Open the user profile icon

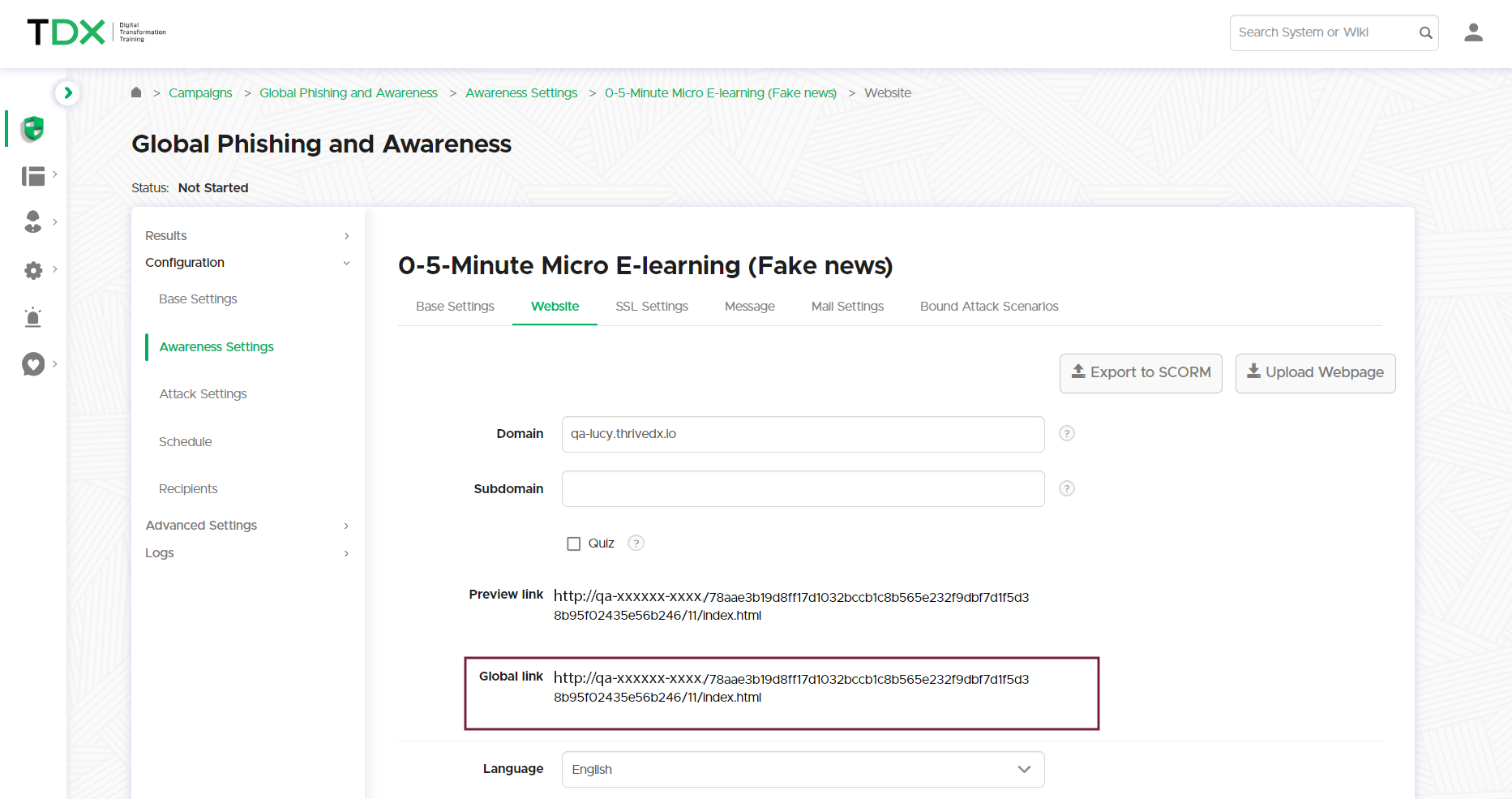(1473, 32)
